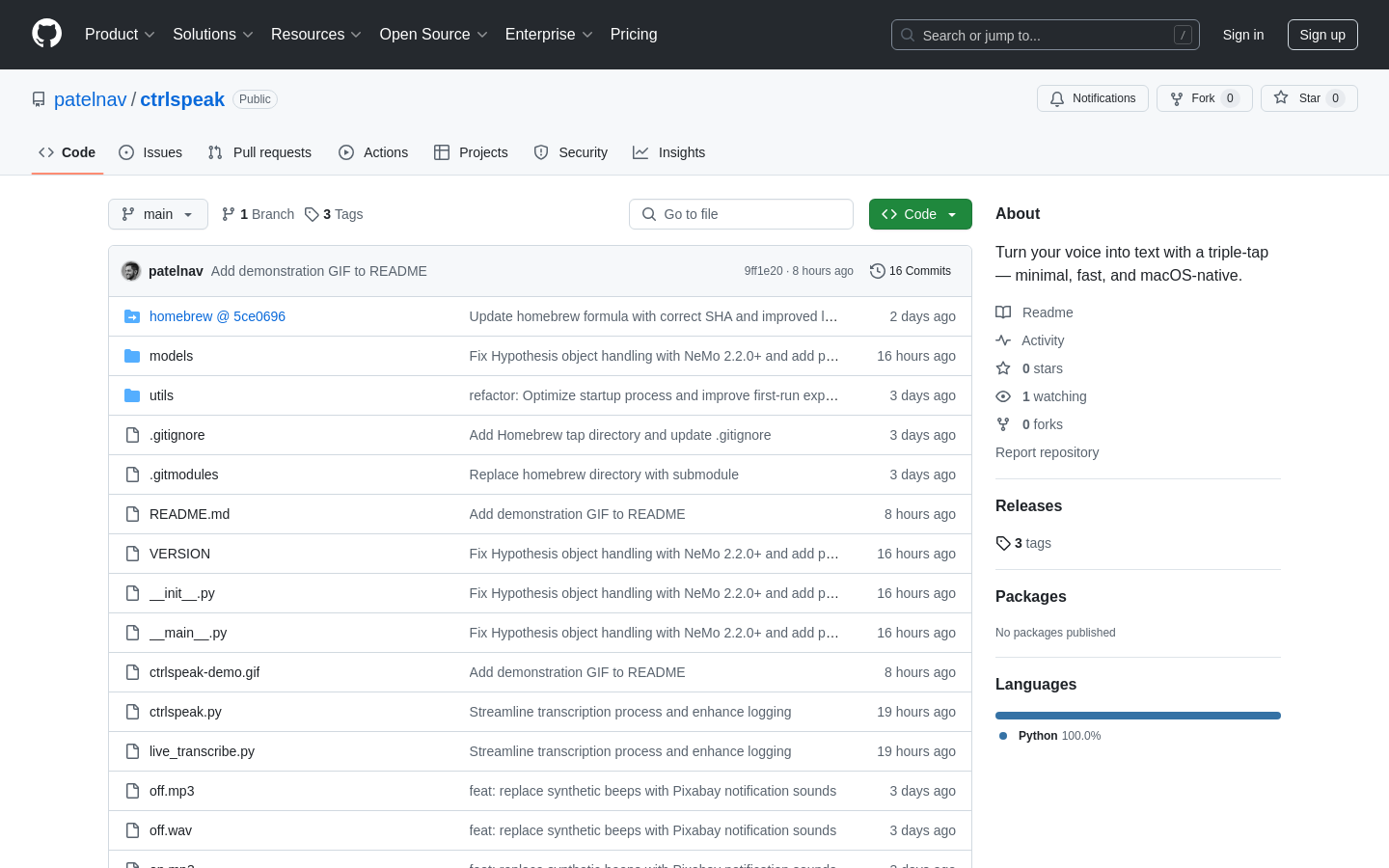Click the folder icon next to utils
Screen dimensions: 1389x868
pyautogui.click(x=132, y=395)
